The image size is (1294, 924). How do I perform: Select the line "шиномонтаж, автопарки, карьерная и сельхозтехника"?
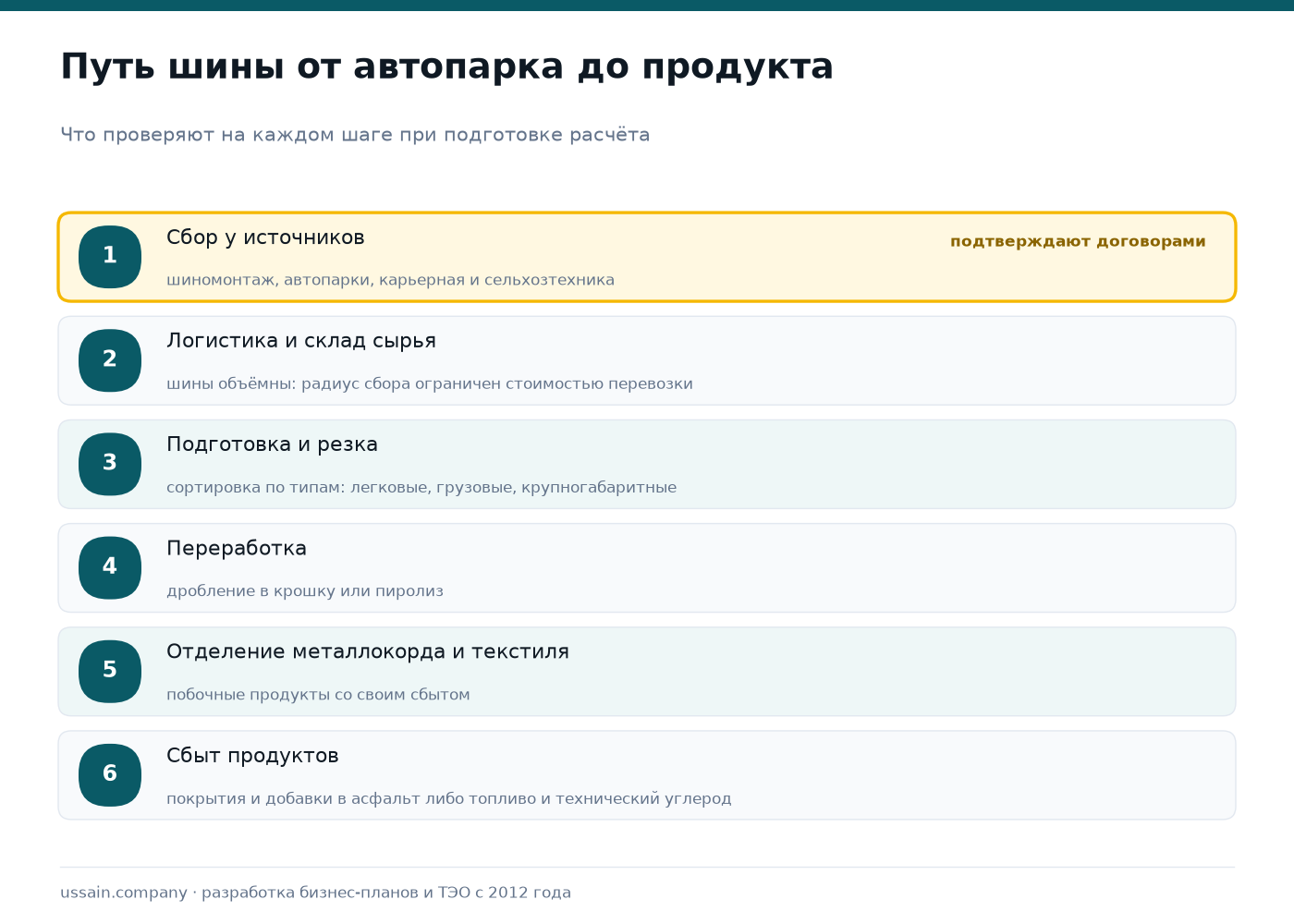tap(390, 280)
